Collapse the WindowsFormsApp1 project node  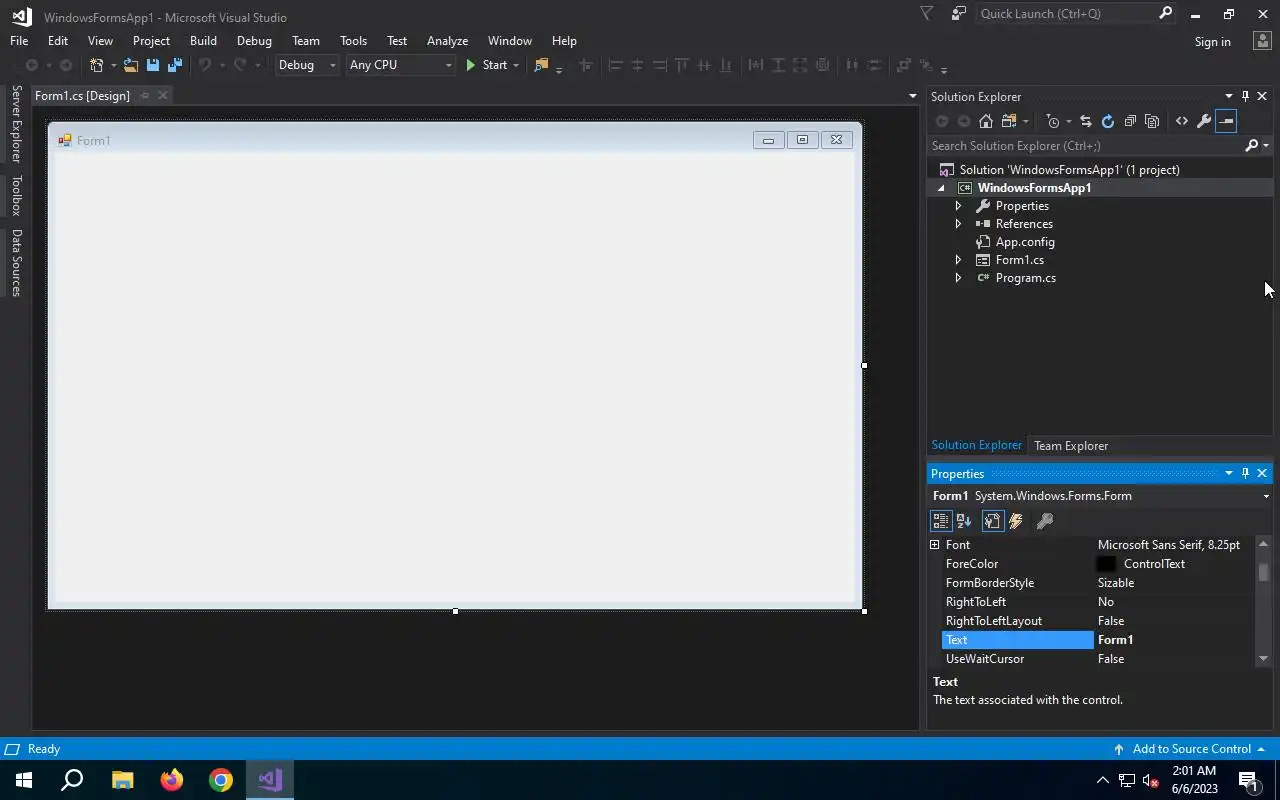(x=941, y=188)
